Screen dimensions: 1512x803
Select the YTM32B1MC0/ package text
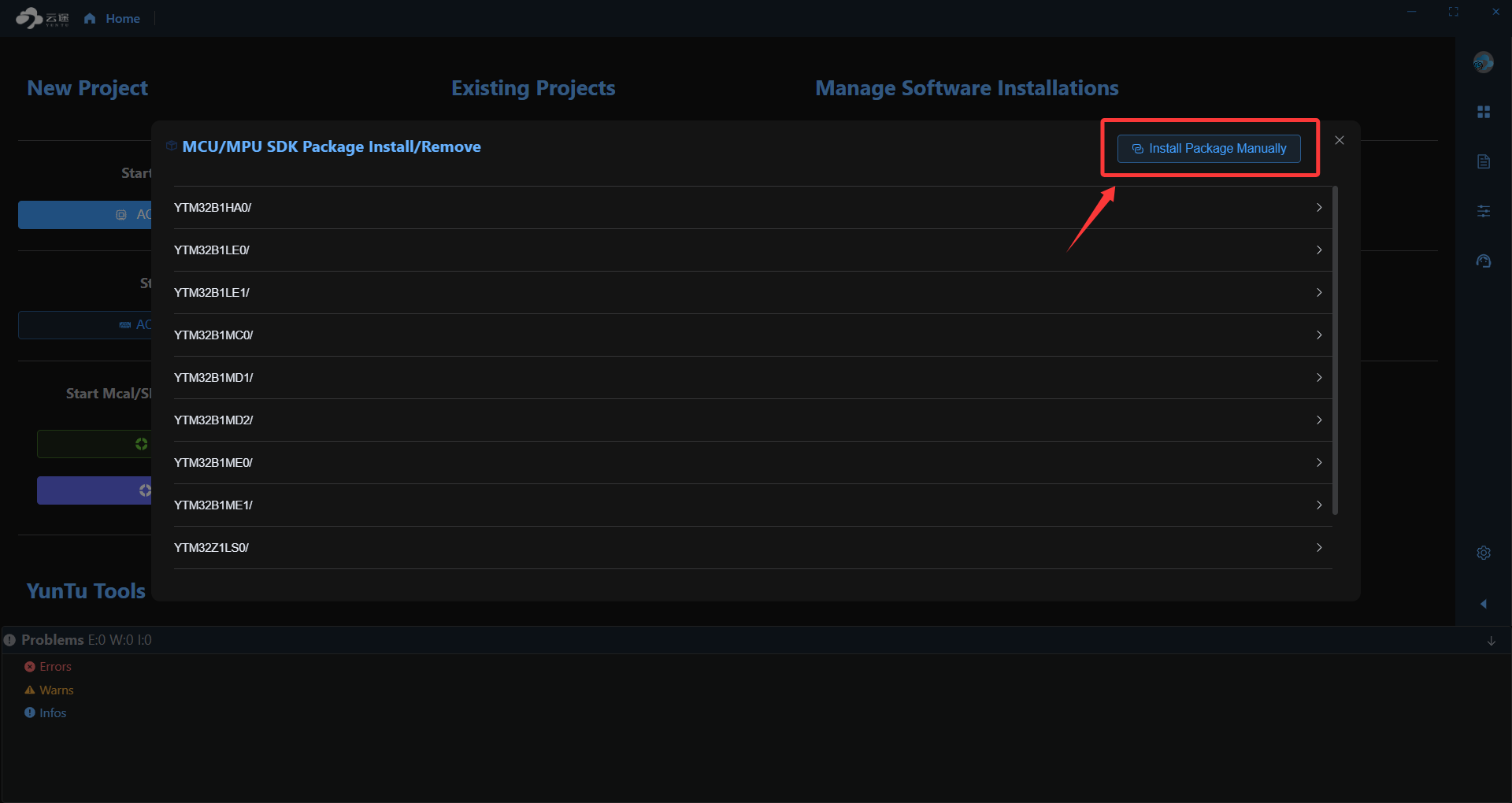tap(213, 335)
